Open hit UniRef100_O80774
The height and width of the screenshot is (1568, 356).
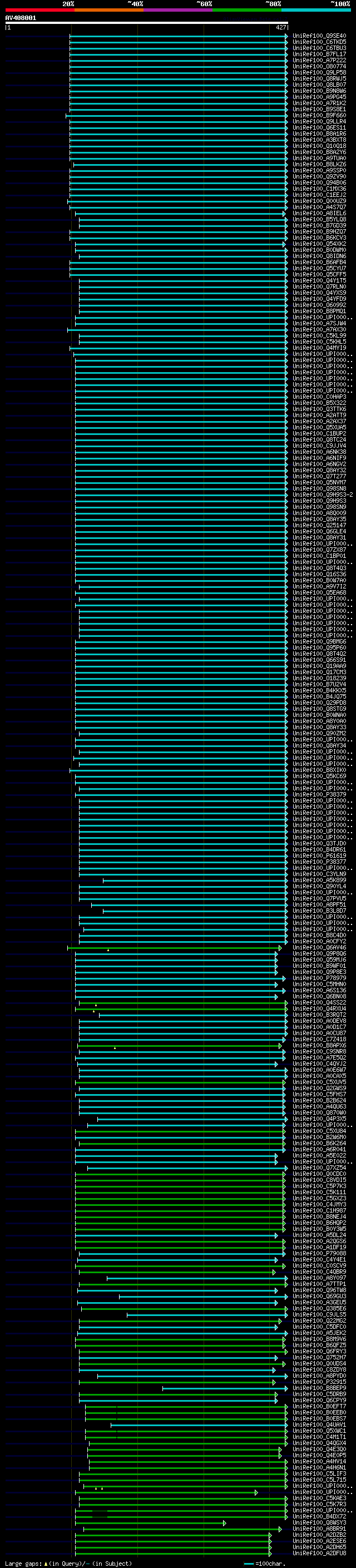point(319,66)
